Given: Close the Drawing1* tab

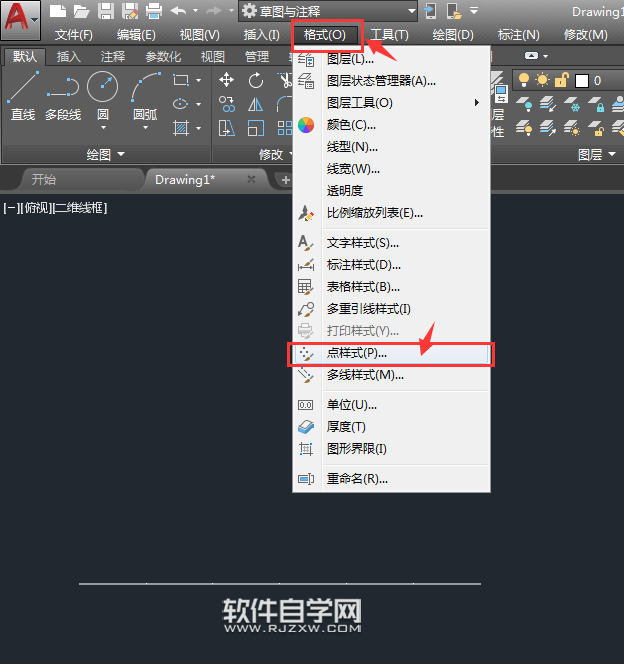Looking at the screenshot, I should pos(251,179).
